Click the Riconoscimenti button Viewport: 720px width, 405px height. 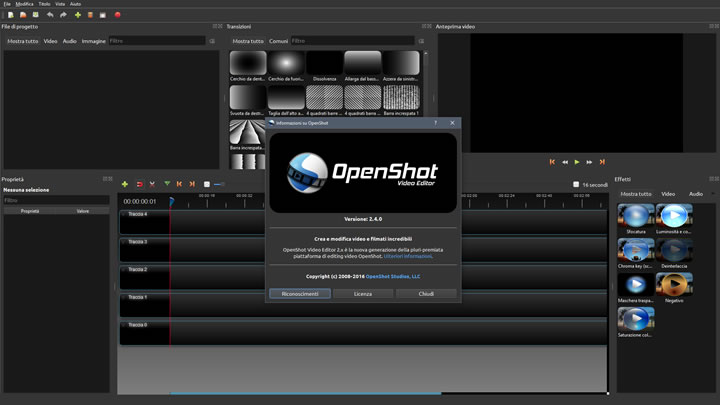299,294
